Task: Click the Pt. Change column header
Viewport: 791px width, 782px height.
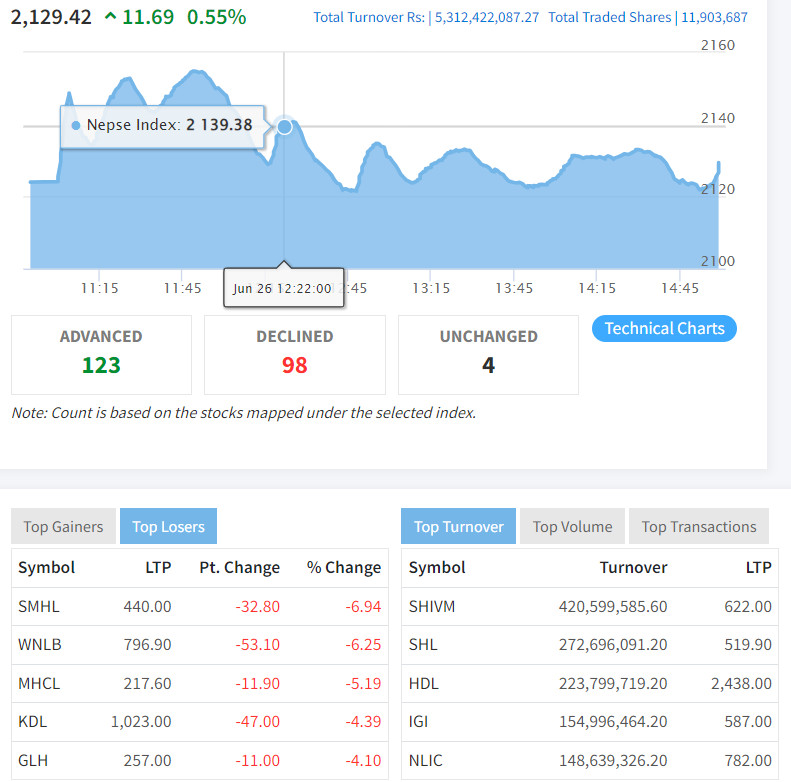Action: [240, 567]
